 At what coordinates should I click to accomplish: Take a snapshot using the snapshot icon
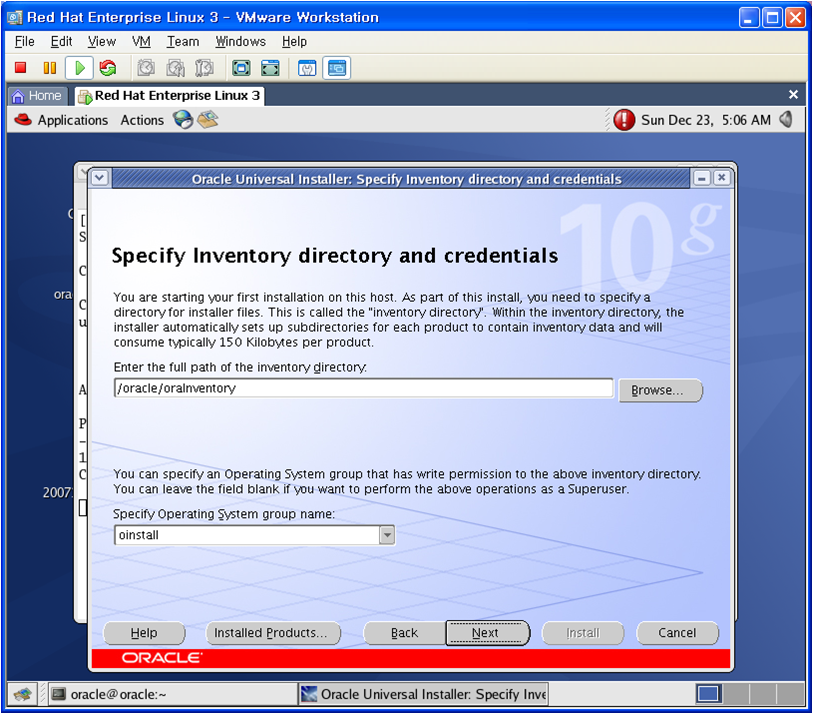point(146,68)
